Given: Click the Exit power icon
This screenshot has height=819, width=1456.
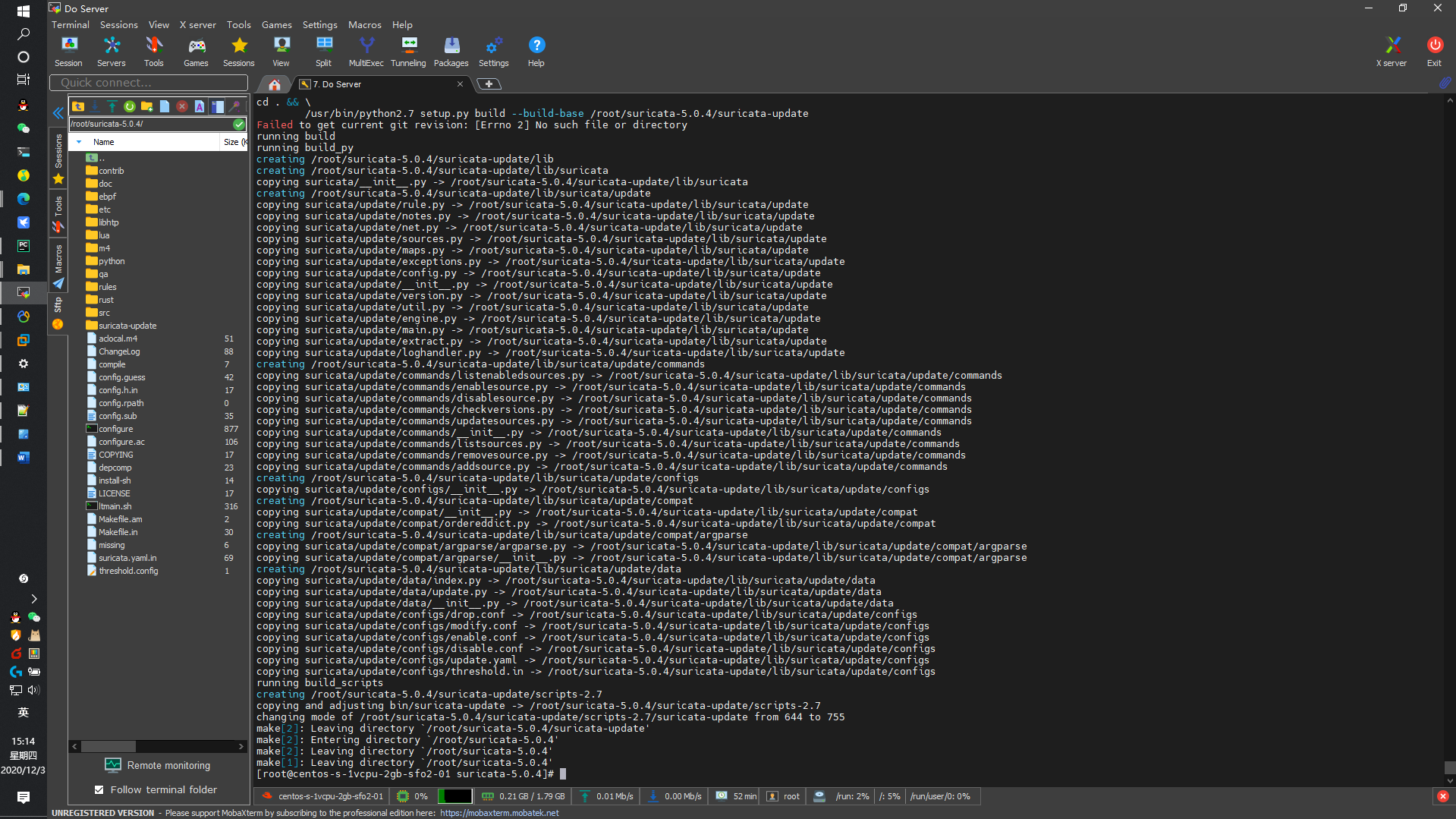Looking at the screenshot, I should pyautogui.click(x=1434, y=52).
